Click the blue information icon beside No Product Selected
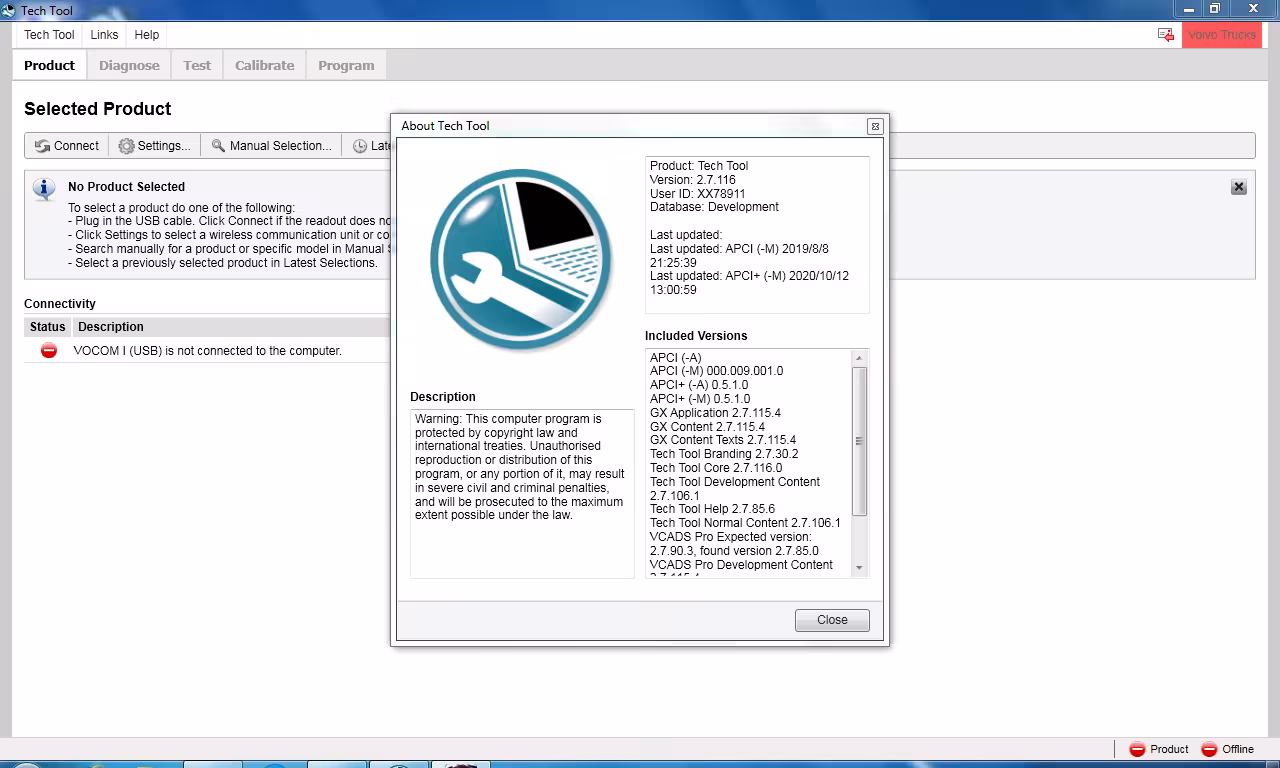This screenshot has height=768, width=1280. pyautogui.click(x=44, y=189)
